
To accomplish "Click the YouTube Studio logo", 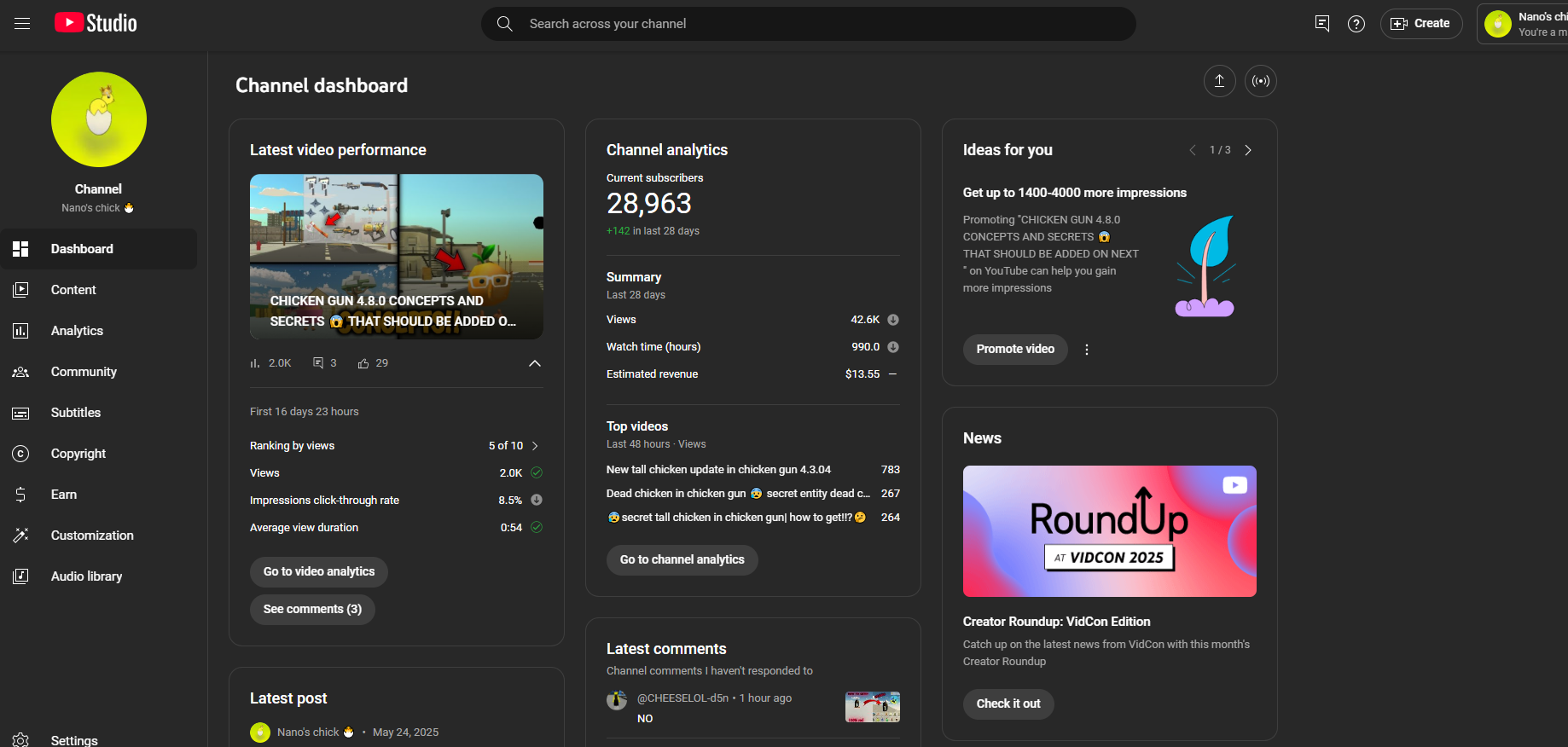I will click(x=96, y=23).
